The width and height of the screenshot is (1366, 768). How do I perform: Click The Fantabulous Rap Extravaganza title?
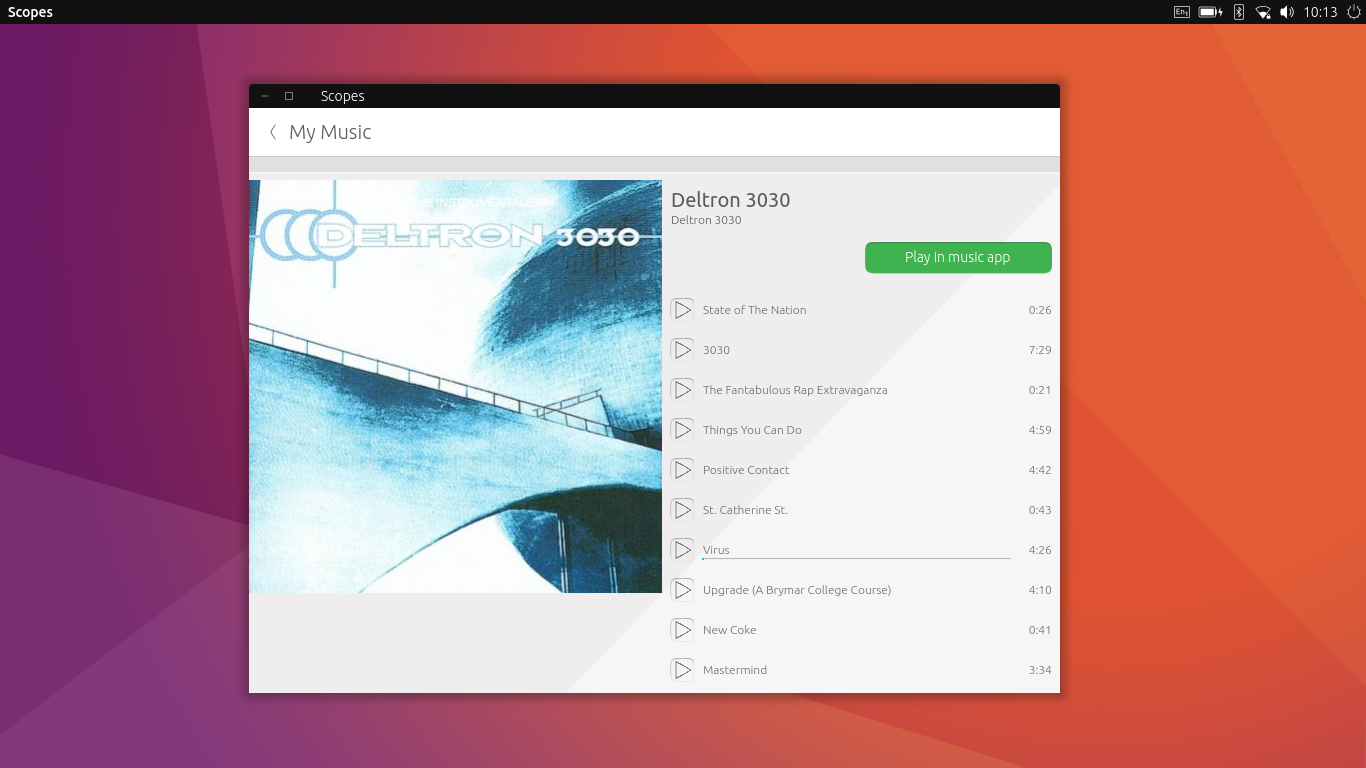pyautogui.click(x=795, y=390)
